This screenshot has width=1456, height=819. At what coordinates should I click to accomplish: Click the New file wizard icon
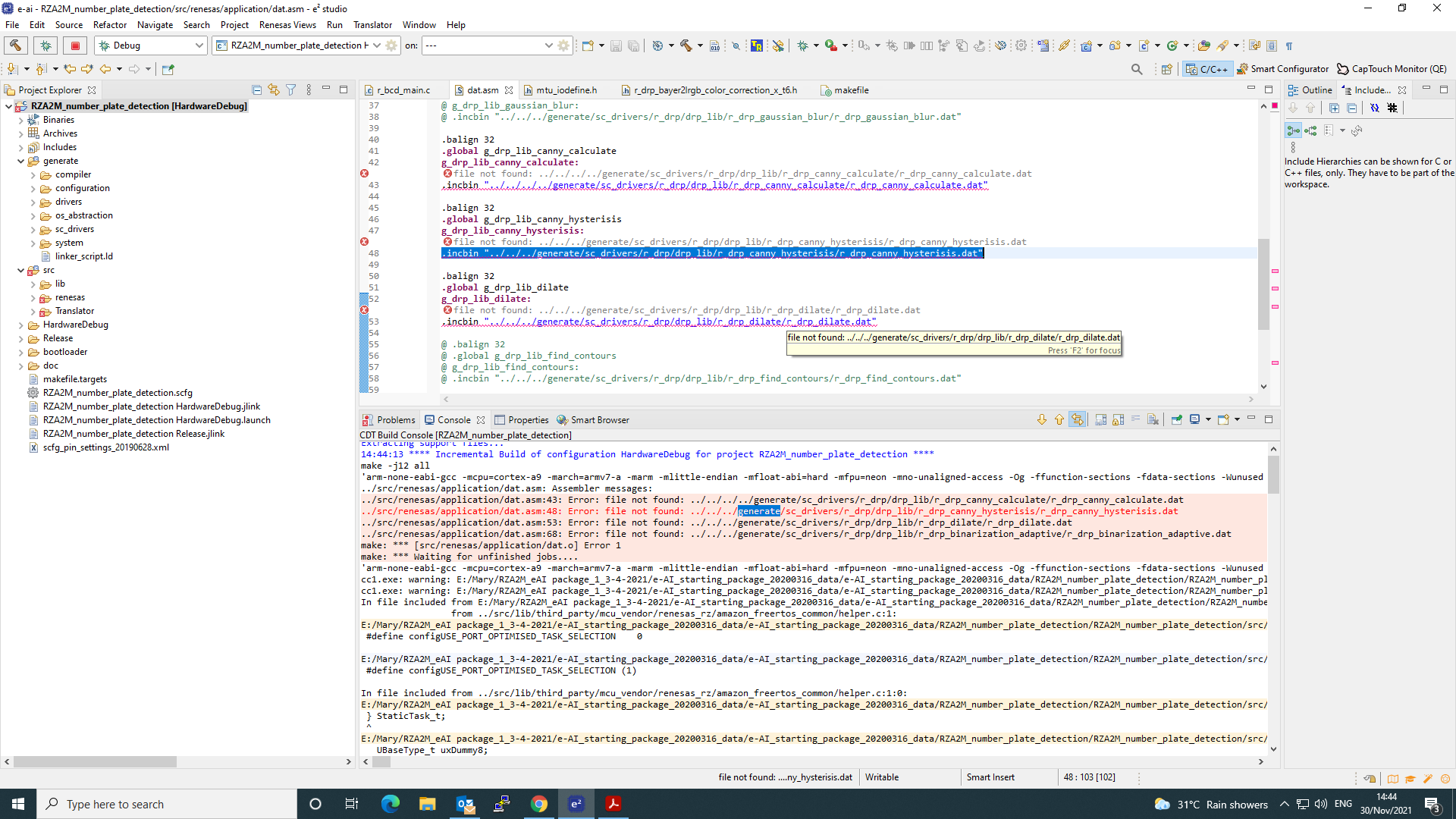coord(588,45)
